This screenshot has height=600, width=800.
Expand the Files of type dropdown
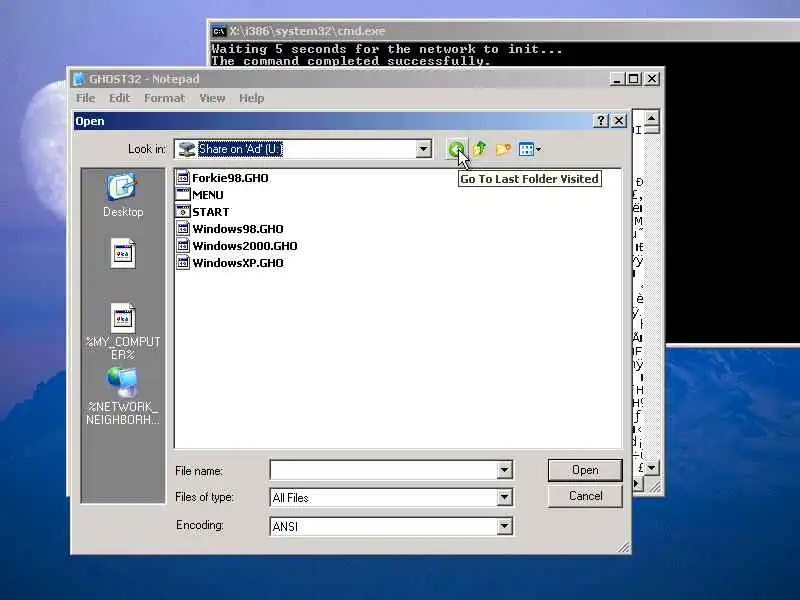(504, 497)
